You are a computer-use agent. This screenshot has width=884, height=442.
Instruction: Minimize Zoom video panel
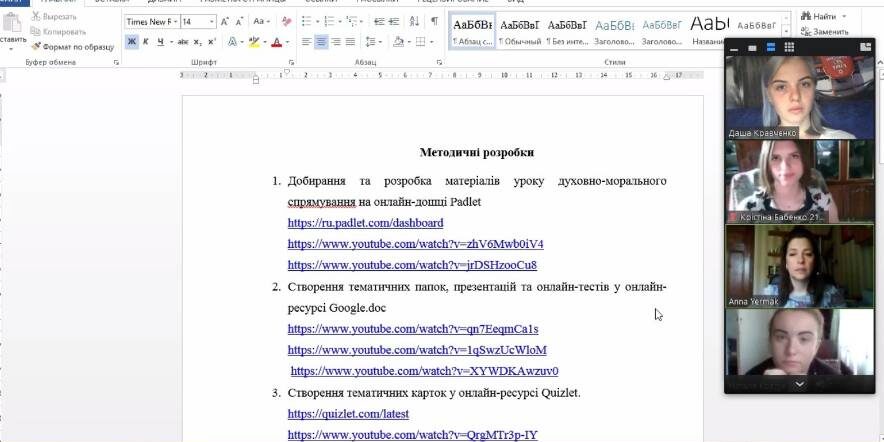tap(734, 48)
